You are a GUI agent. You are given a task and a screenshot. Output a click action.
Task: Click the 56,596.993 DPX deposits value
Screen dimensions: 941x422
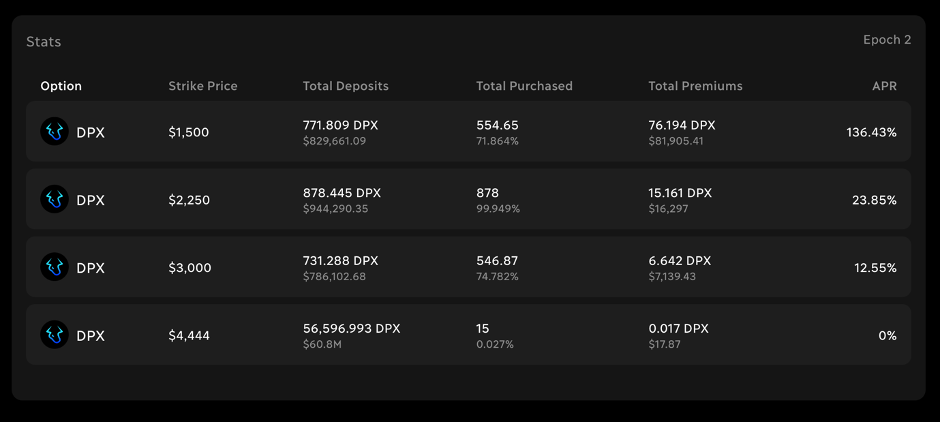click(x=352, y=329)
